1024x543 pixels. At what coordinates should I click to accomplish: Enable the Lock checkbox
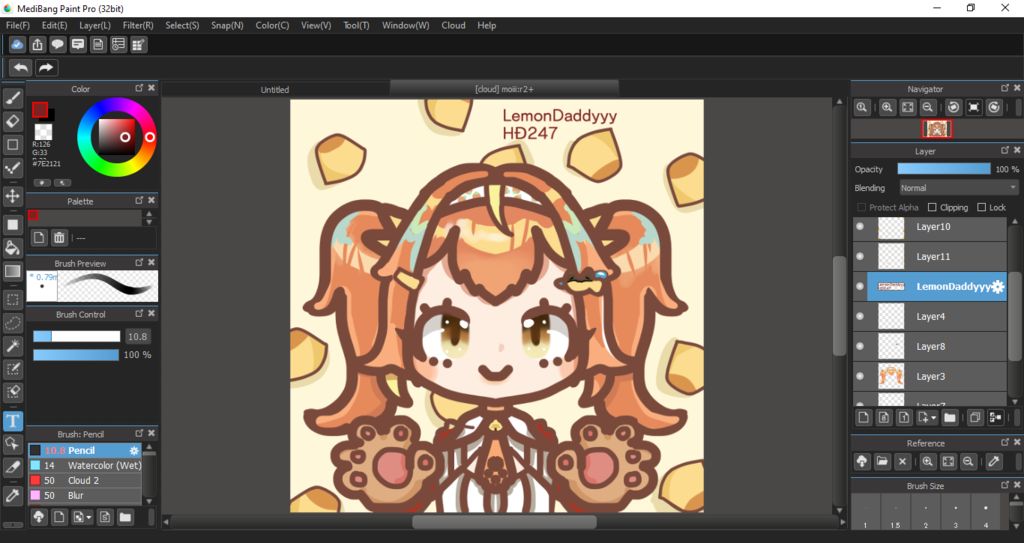981,207
